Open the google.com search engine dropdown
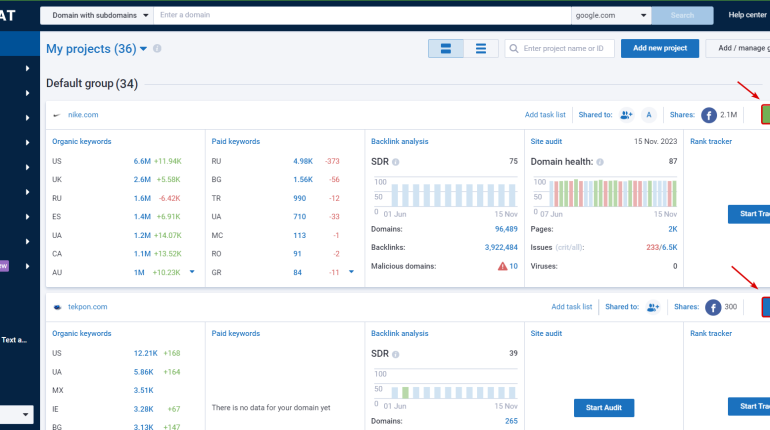This screenshot has height=430, width=770. (x=611, y=15)
